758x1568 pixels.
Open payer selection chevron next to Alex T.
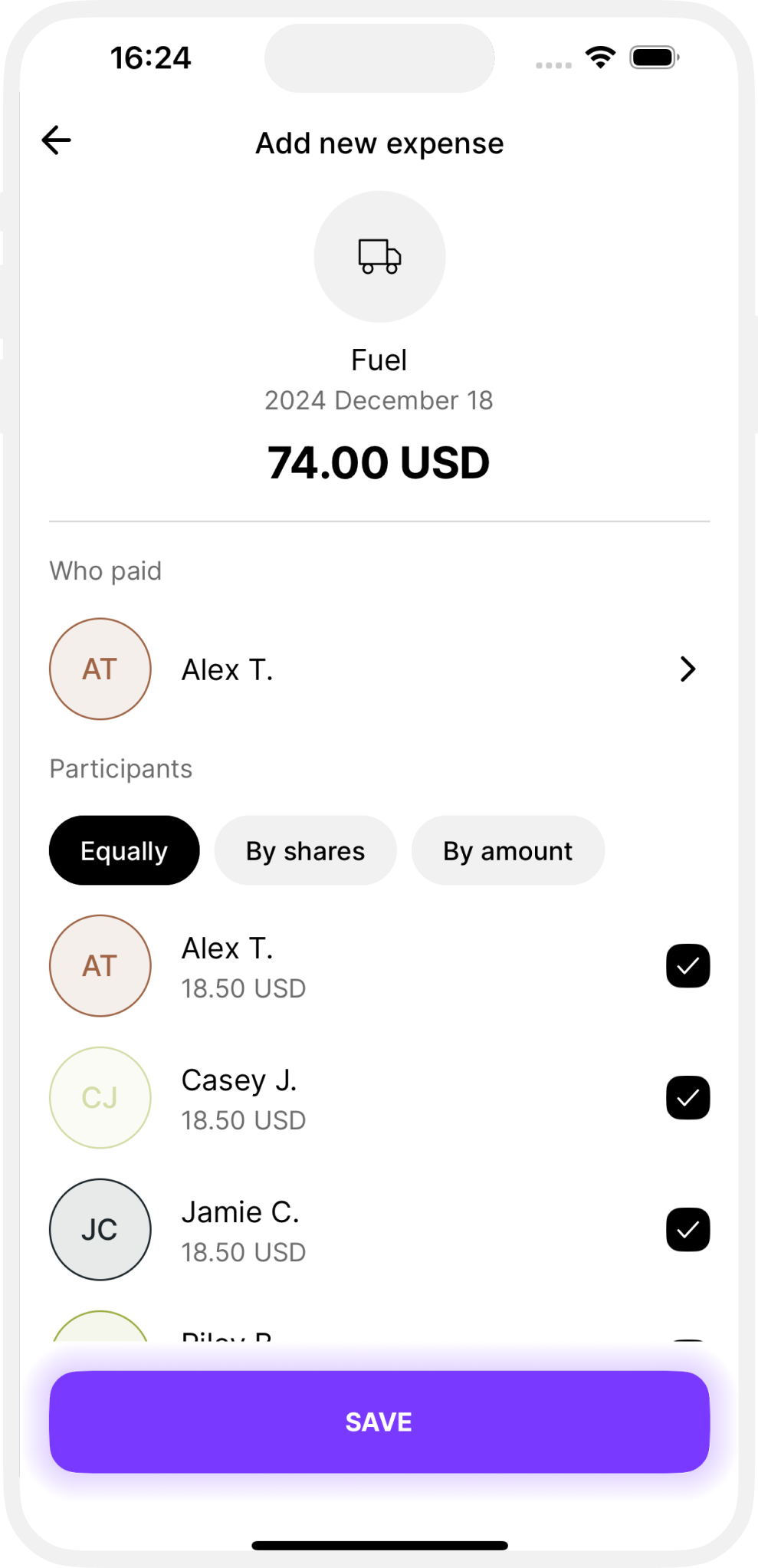pos(687,669)
